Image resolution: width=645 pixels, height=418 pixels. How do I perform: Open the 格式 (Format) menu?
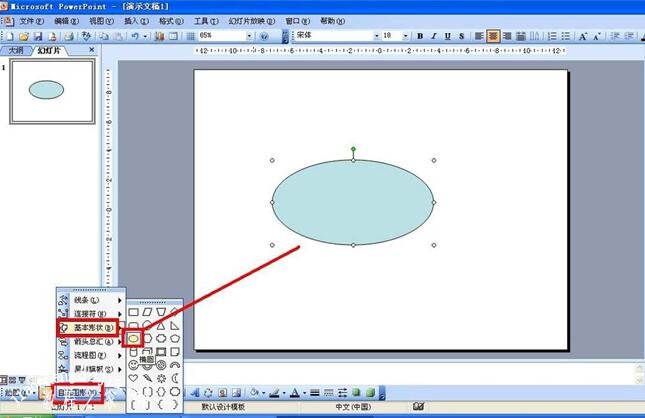tap(171, 21)
